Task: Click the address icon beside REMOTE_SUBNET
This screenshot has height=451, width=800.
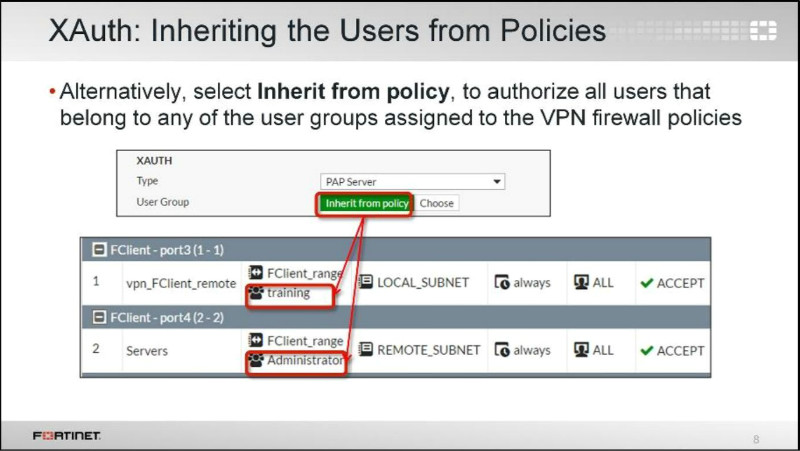Action: 365,349
